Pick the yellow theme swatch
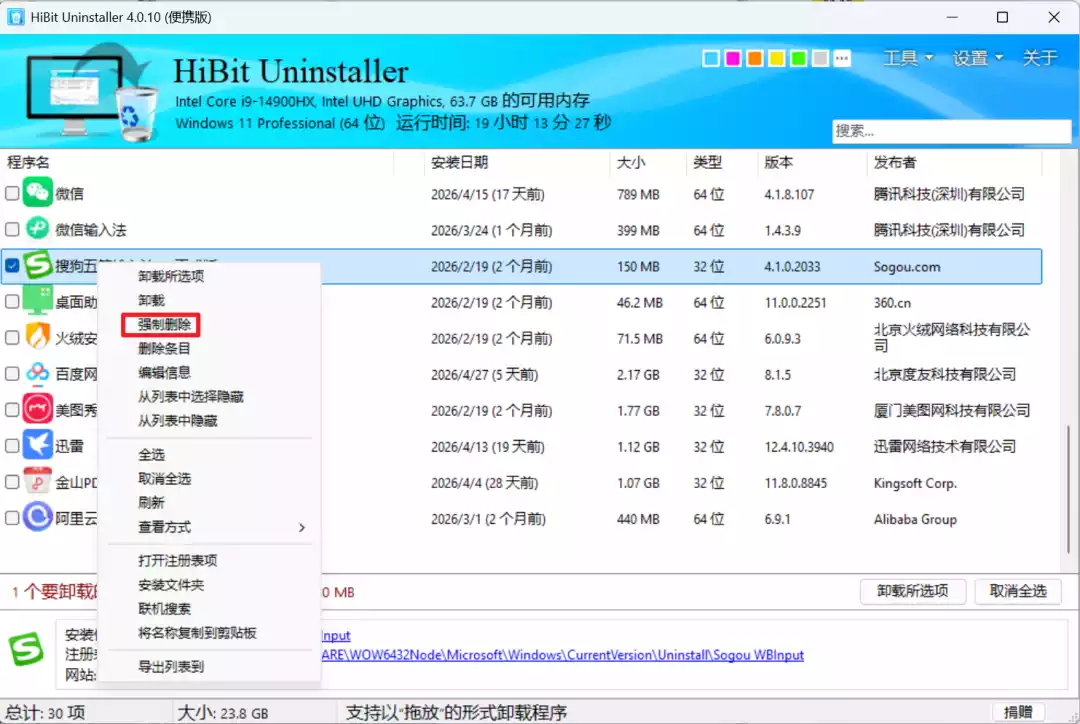This screenshot has height=724, width=1080. point(776,59)
